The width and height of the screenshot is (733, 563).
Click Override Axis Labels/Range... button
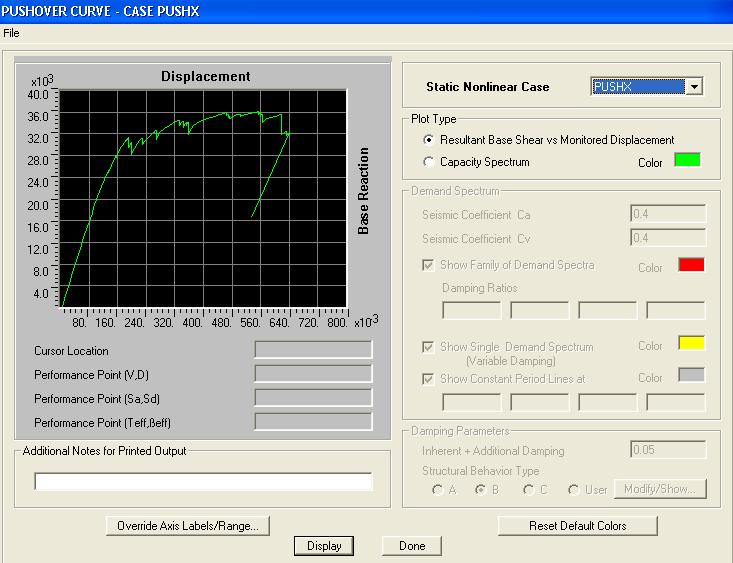[x=188, y=526]
